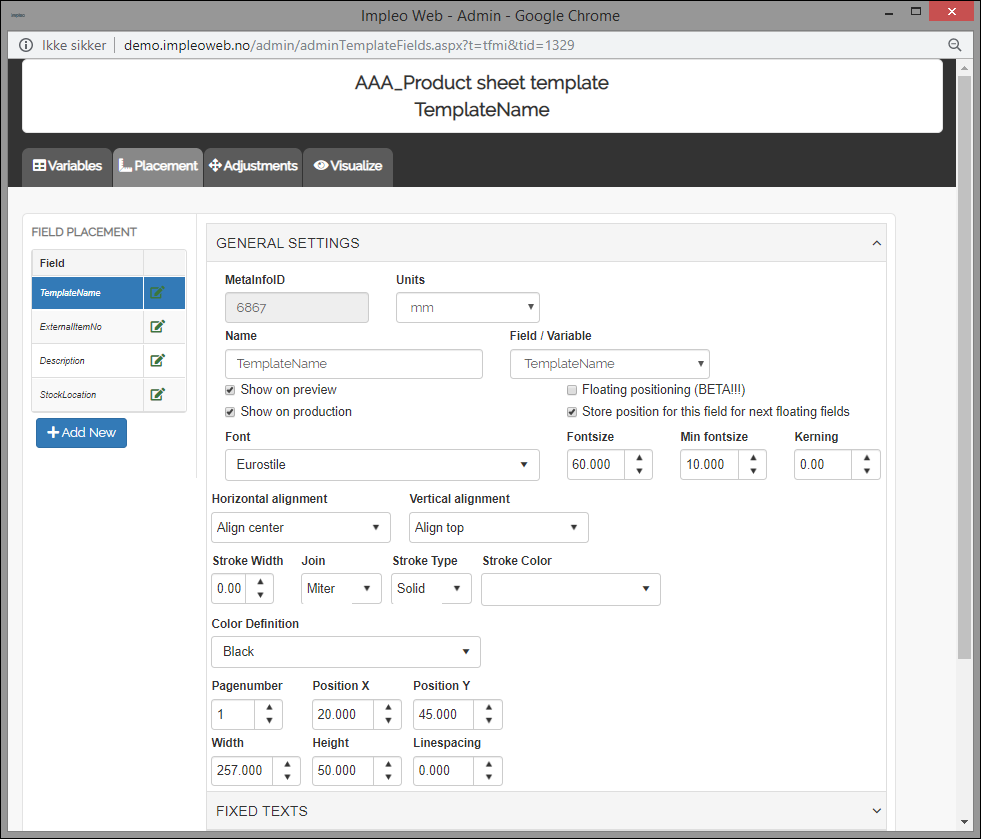Enable Floating positioning (BETA!!!) checkbox
Viewport: 981px width, 839px height.
[x=572, y=390]
